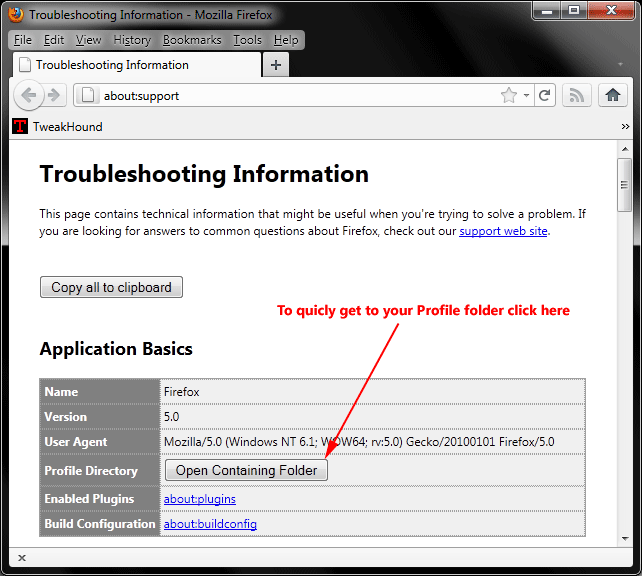Viewport: 642px width, 576px height.
Task: Show more bookmarks chevron
Action: tap(625, 126)
